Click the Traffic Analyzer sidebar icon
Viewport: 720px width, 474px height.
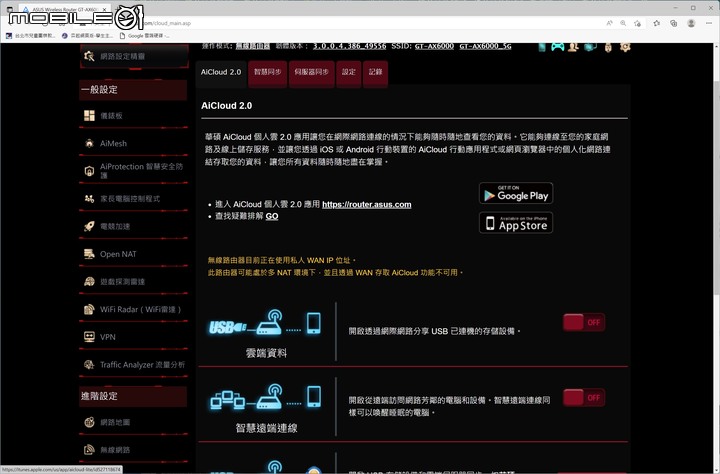(89, 365)
